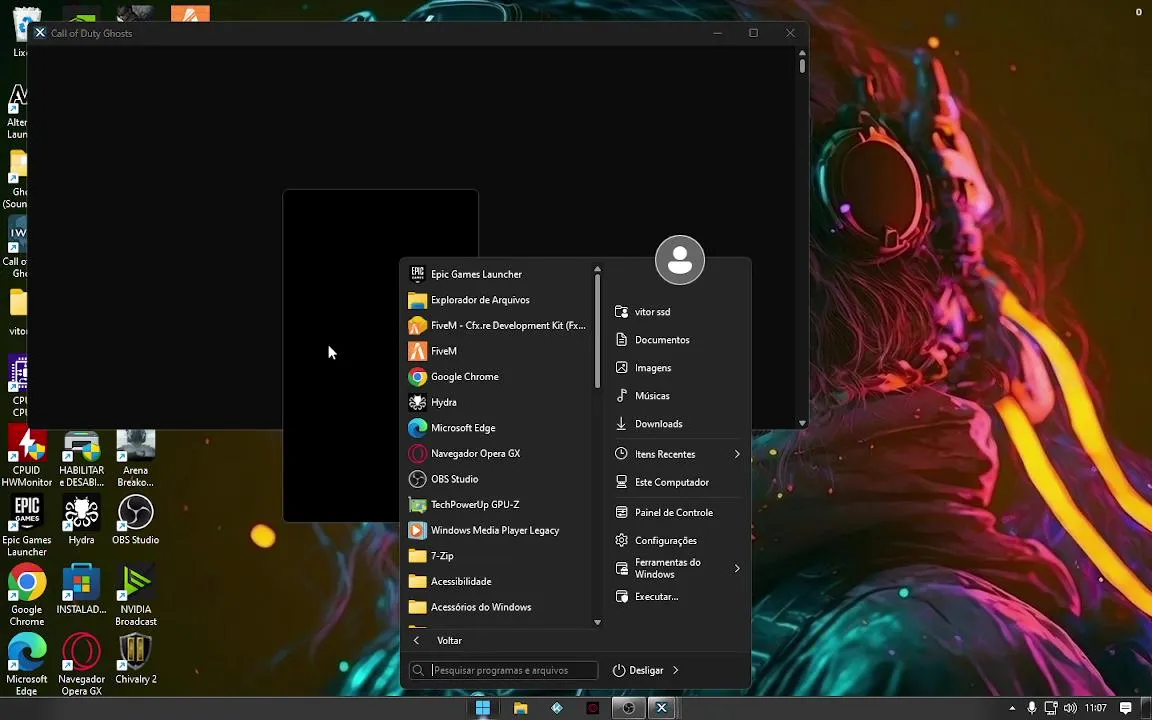Select Arena Breako... desktop shortcut
The height and width of the screenshot is (720, 1152).
point(135,458)
